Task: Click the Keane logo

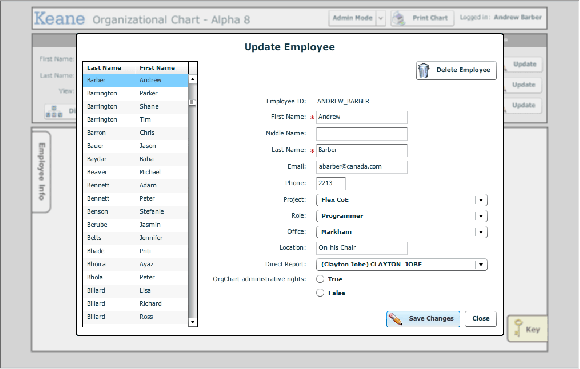Action: 59,18
